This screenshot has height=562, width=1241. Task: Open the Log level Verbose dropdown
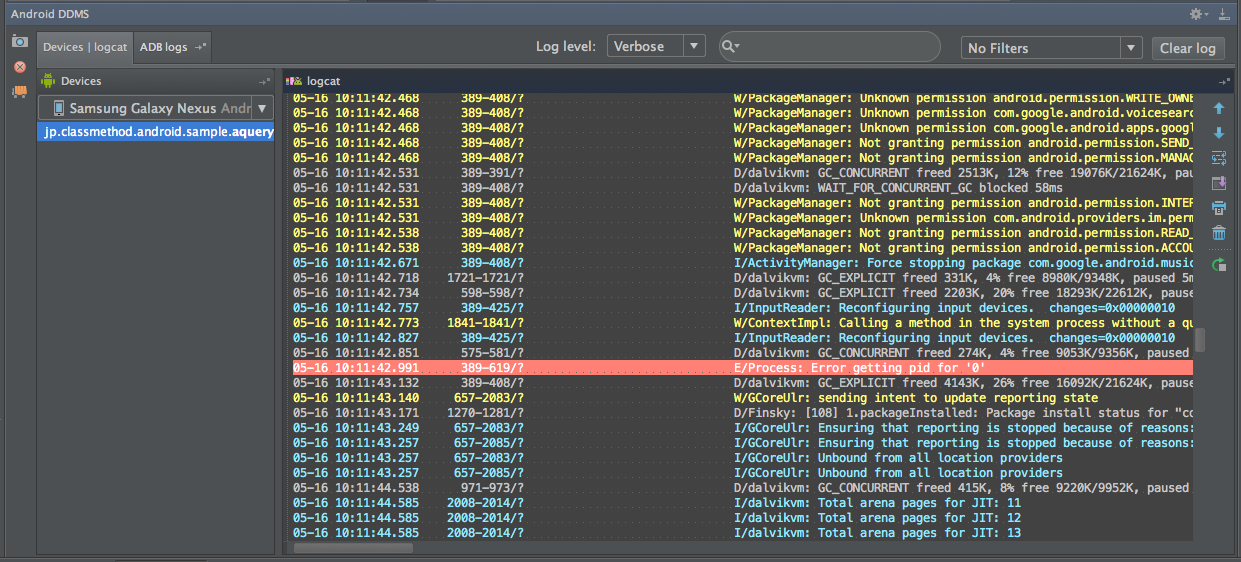click(656, 46)
